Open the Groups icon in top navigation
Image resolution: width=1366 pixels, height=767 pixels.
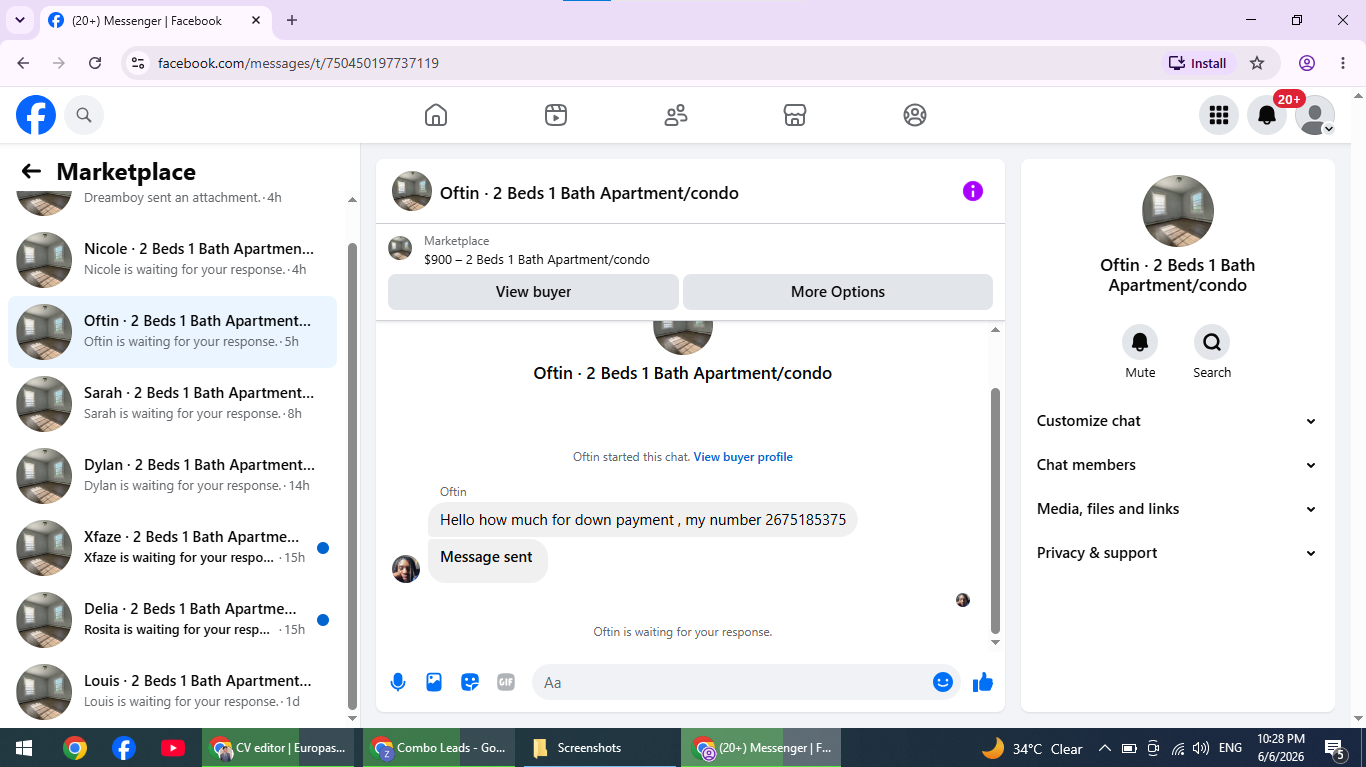[x=915, y=115]
